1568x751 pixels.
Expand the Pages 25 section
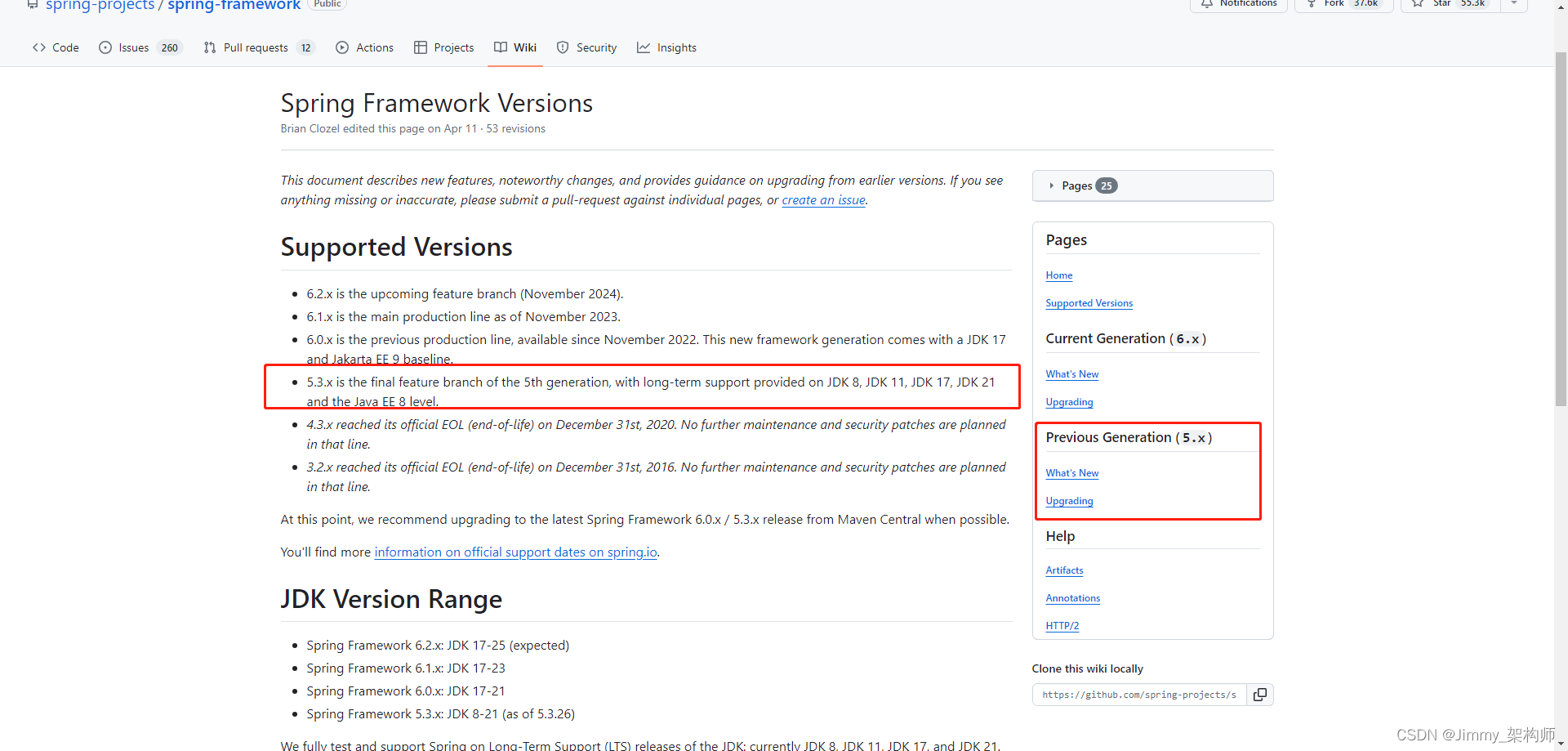[x=1152, y=186]
